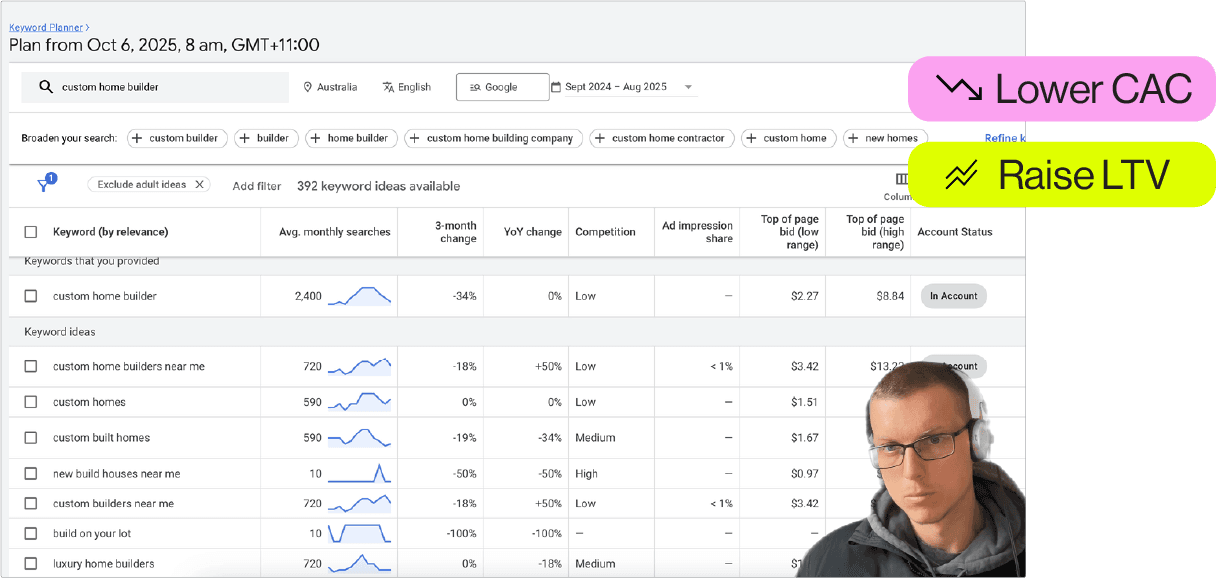Open the Keyword Planner breadcrumb link
Image resolution: width=1216 pixels, height=578 pixels.
46,28
